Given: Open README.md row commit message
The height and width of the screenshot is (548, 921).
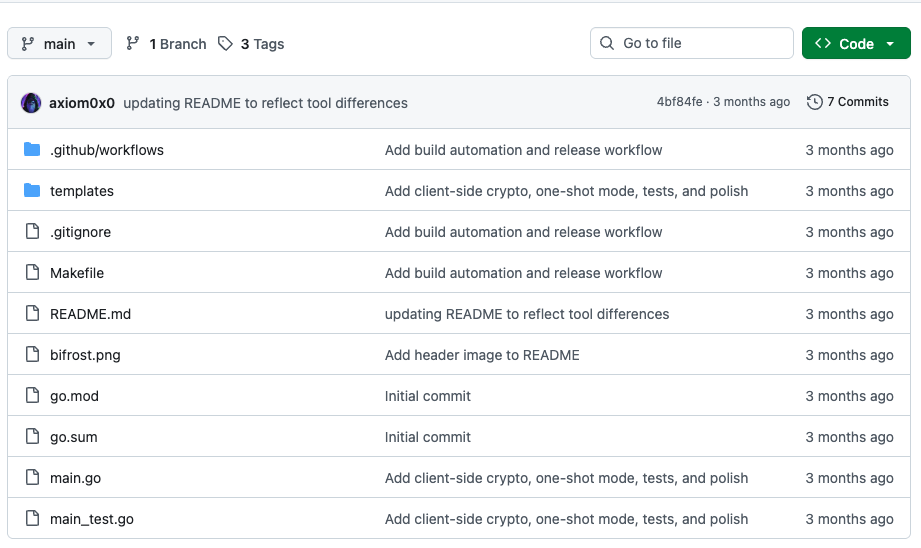Looking at the screenshot, I should 527,314.
